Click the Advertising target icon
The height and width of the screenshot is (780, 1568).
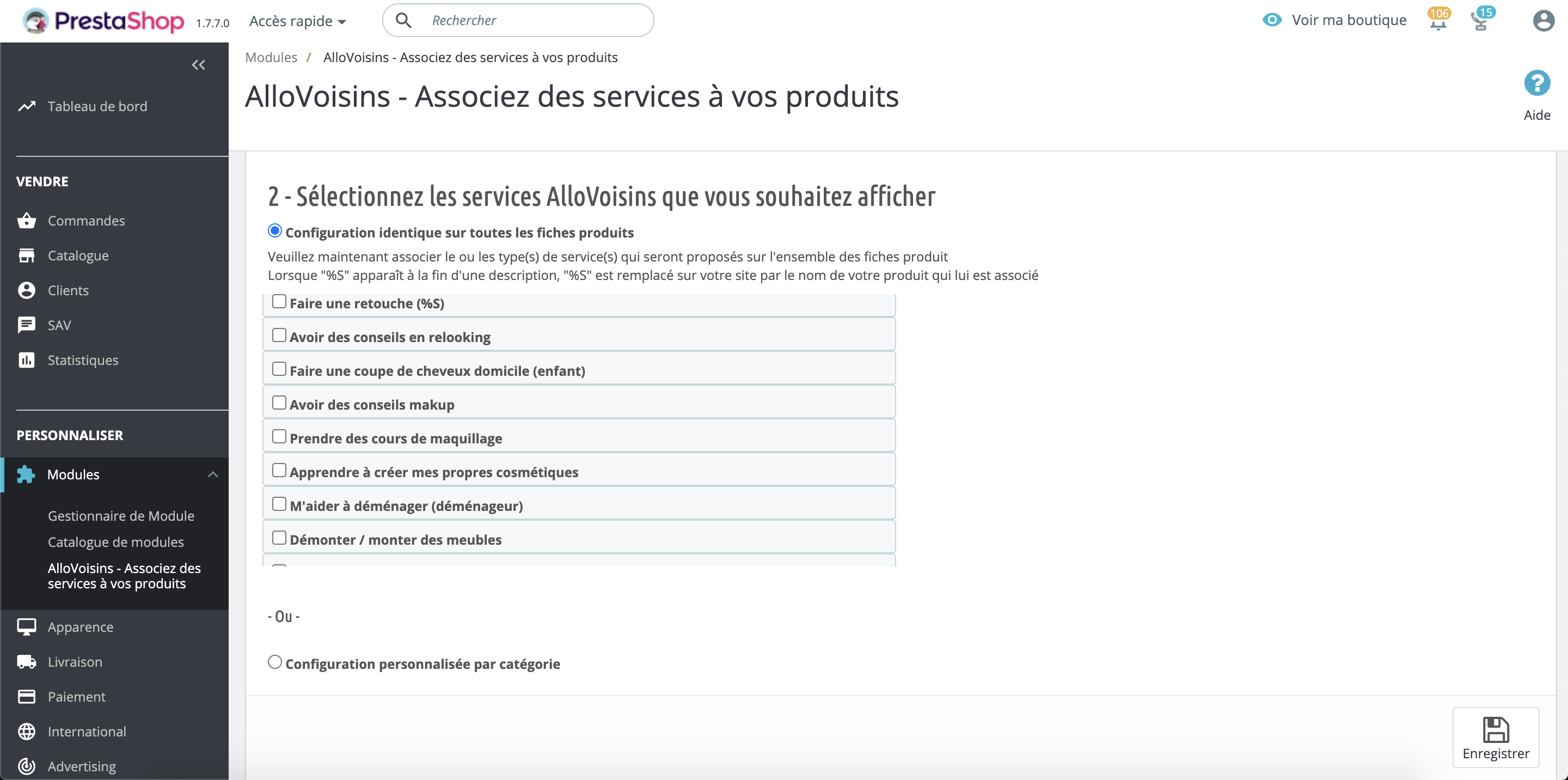point(27,766)
